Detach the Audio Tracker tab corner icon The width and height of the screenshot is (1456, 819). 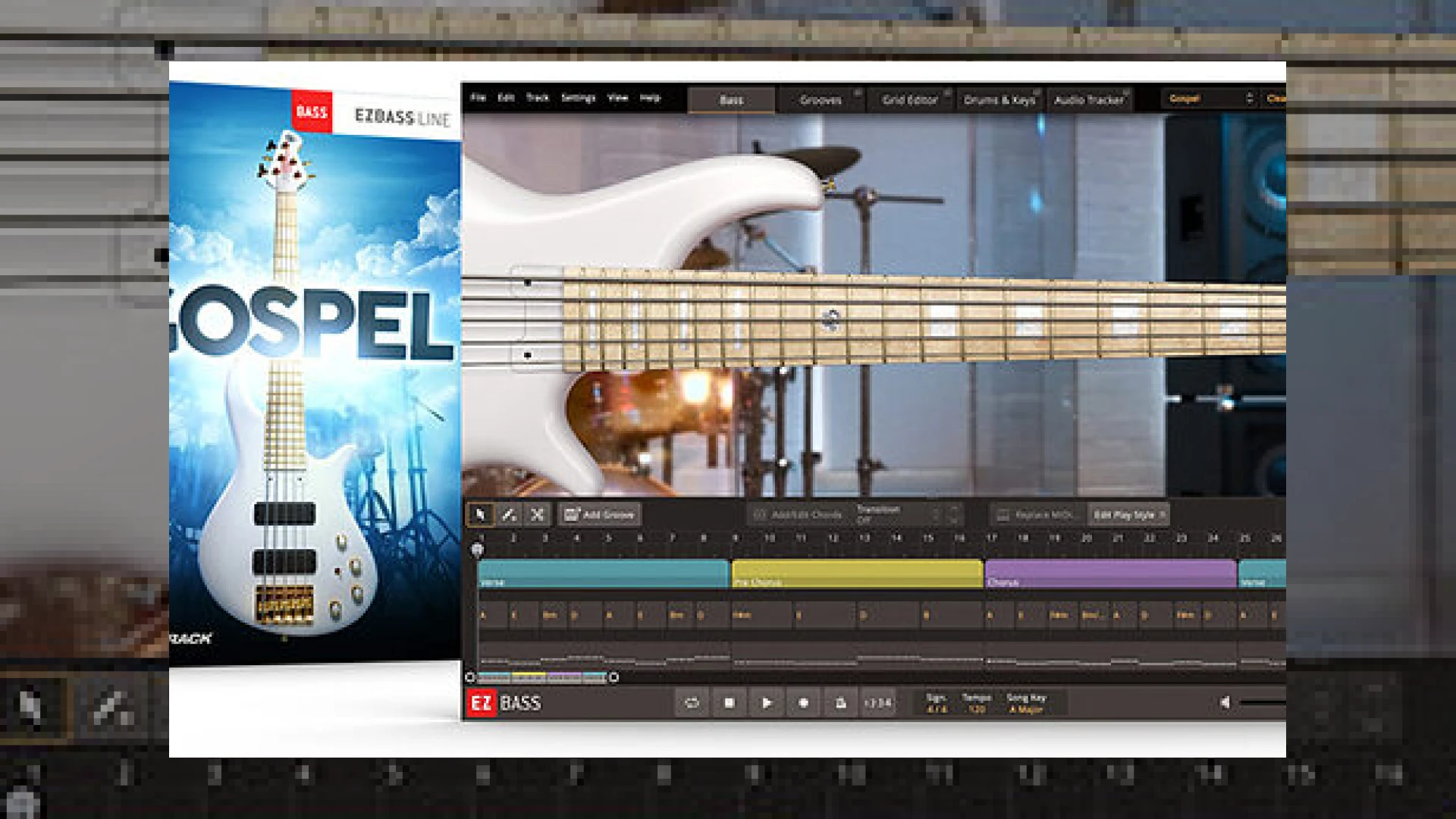coord(1126,93)
